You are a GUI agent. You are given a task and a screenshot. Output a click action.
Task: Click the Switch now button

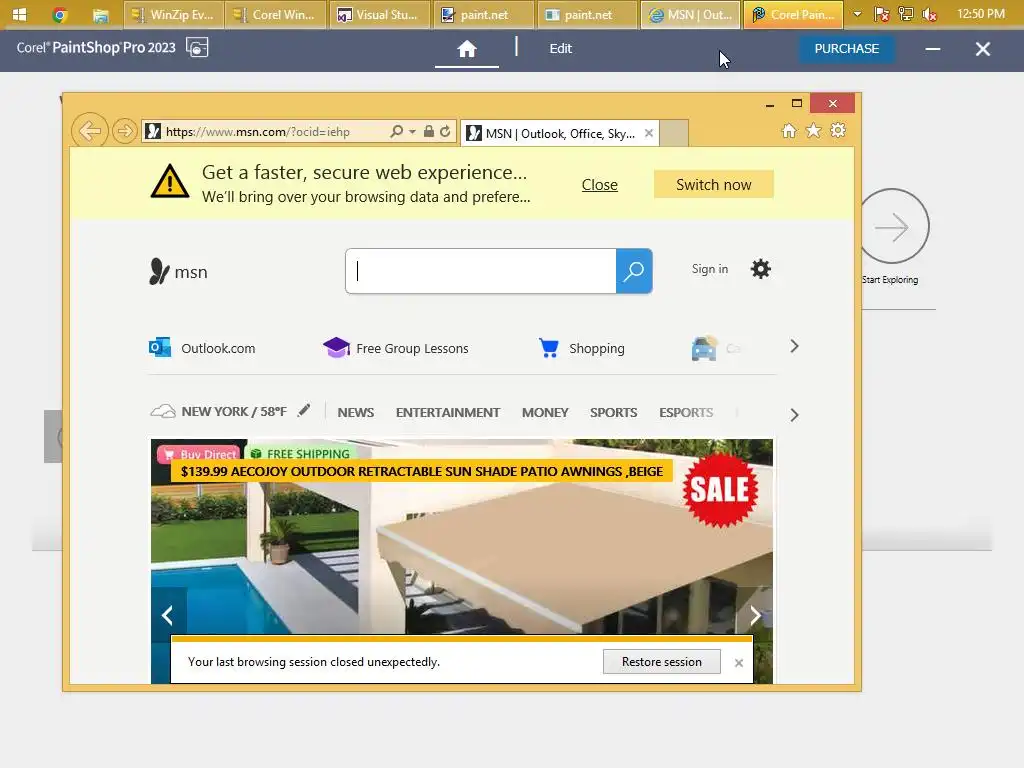click(x=713, y=185)
